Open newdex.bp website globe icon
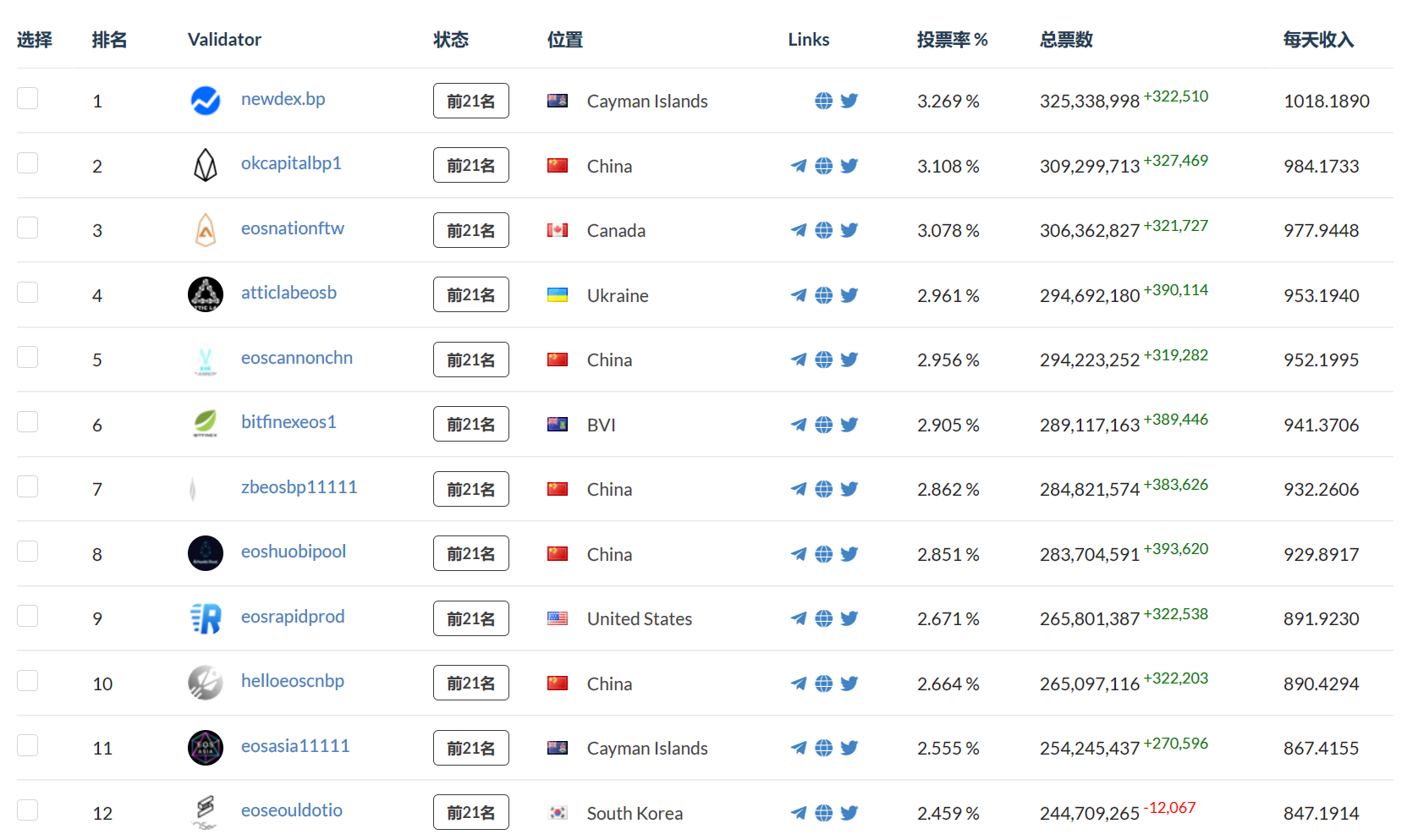This screenshot has width=1407, height=840. pyautogui.click(x=823, y=101)
